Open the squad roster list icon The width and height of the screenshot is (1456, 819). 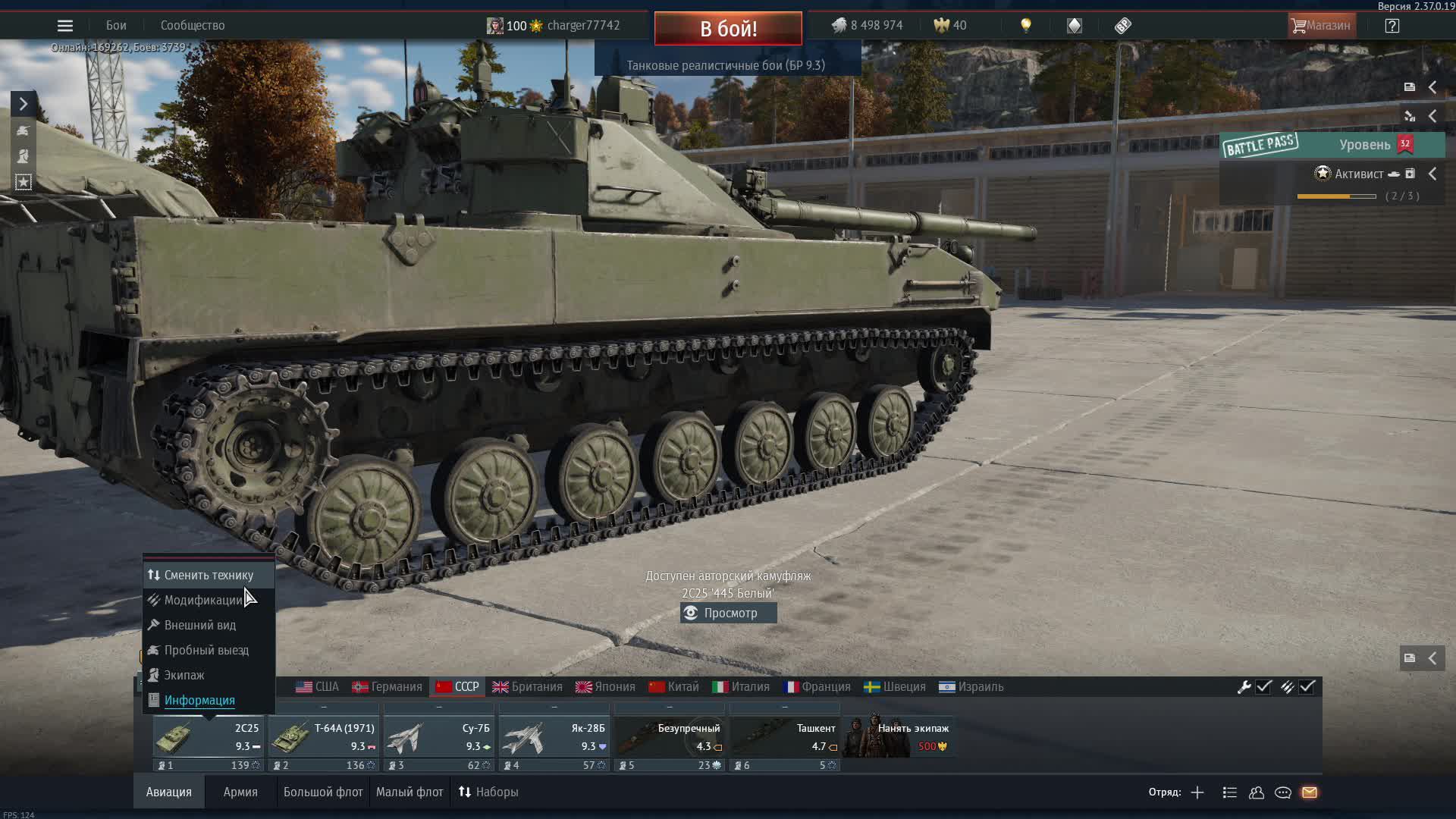(1228, 792)
